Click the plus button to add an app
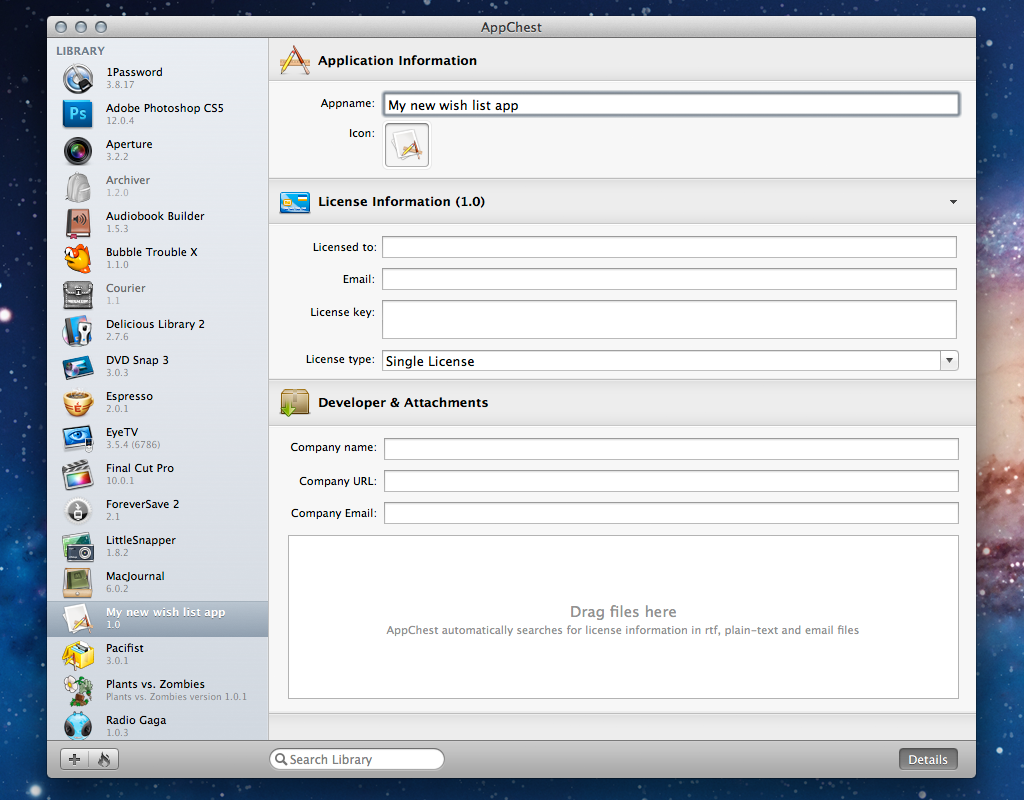Viewport: 1024px width, 800px height. coord(74,759)
